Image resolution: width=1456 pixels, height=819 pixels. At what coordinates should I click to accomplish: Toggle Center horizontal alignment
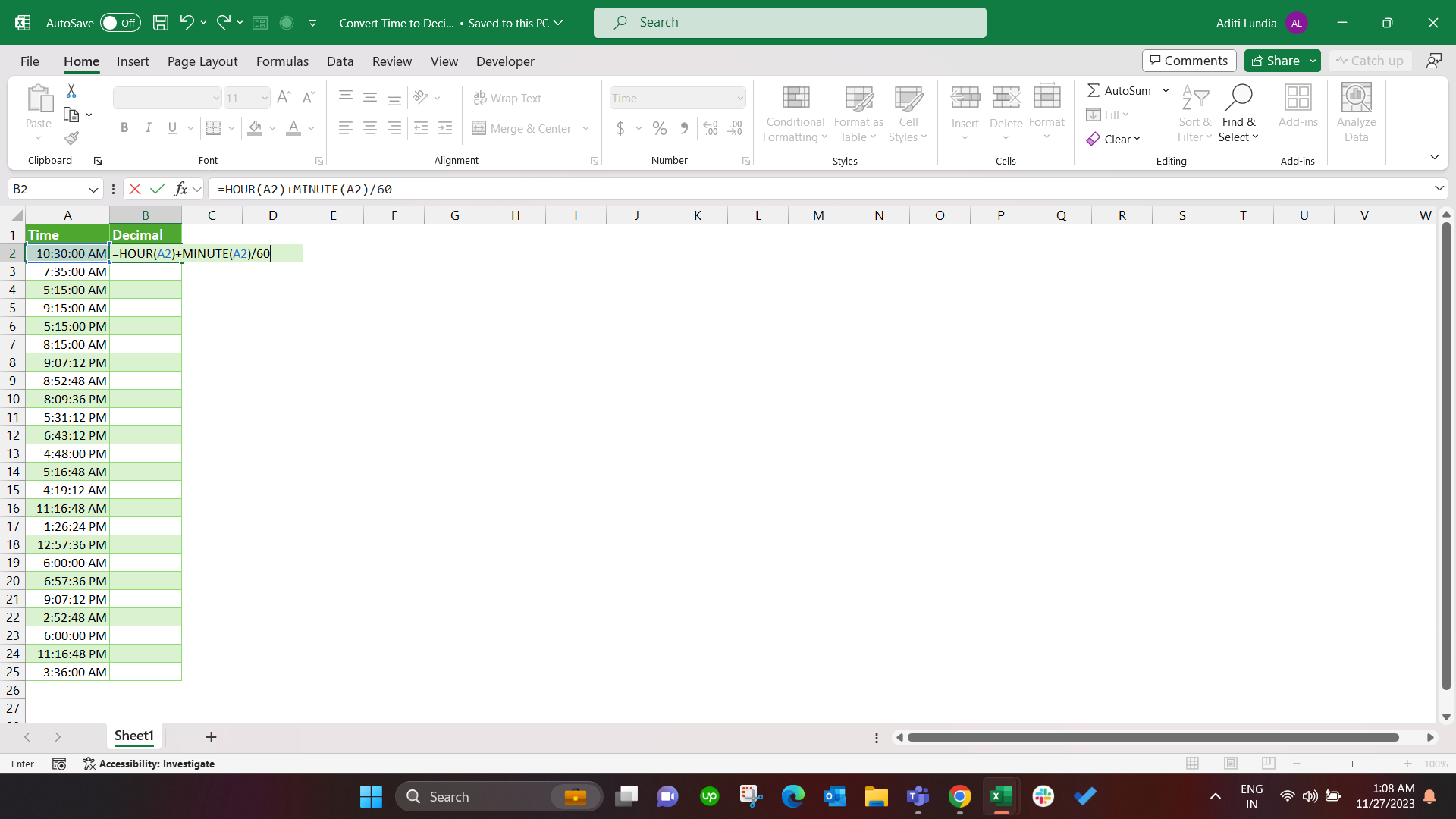[x=370, y=128]
